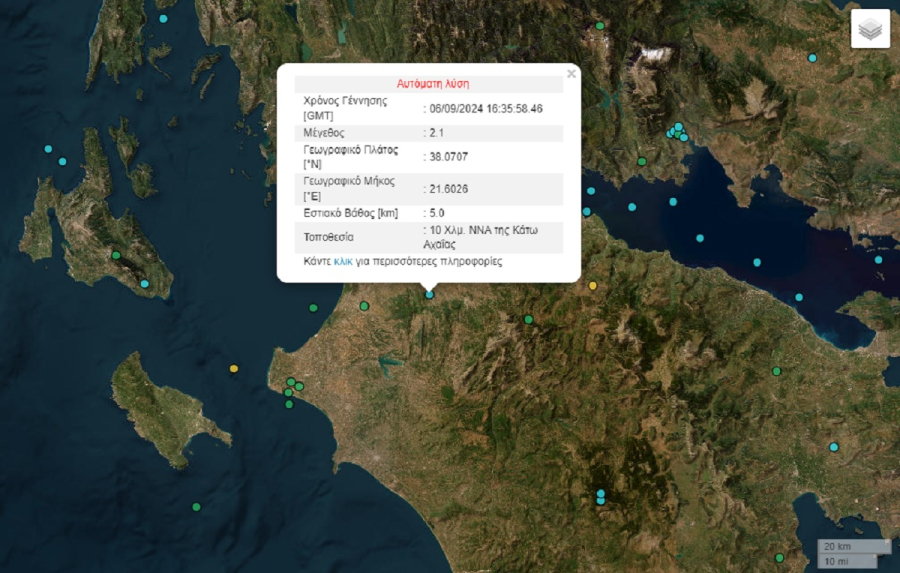Click the green marker in sea south of Zakynthos

[196, 507]
